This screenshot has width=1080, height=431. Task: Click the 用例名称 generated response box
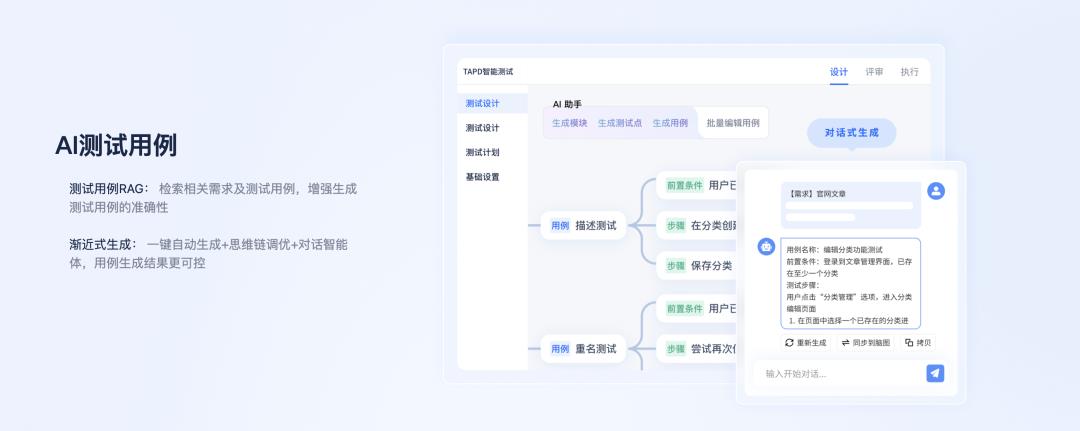pos(851,284)
